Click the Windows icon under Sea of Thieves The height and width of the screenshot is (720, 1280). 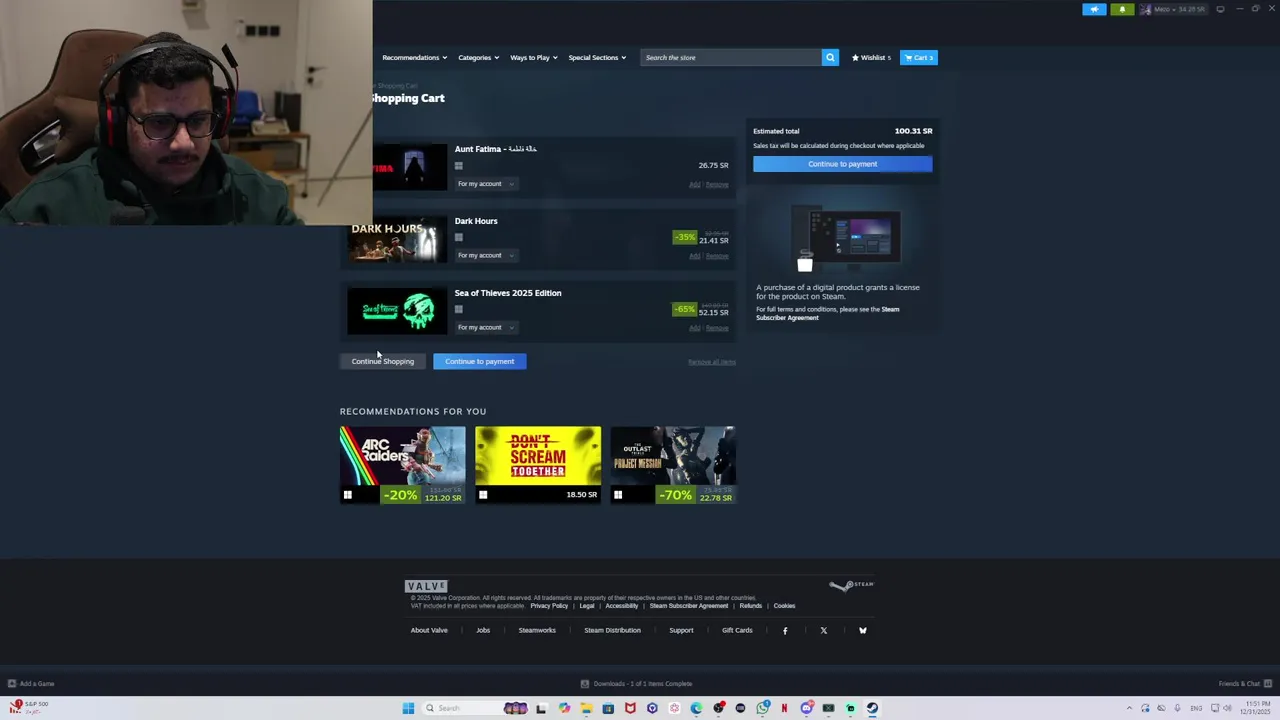[x=458, y=309]
